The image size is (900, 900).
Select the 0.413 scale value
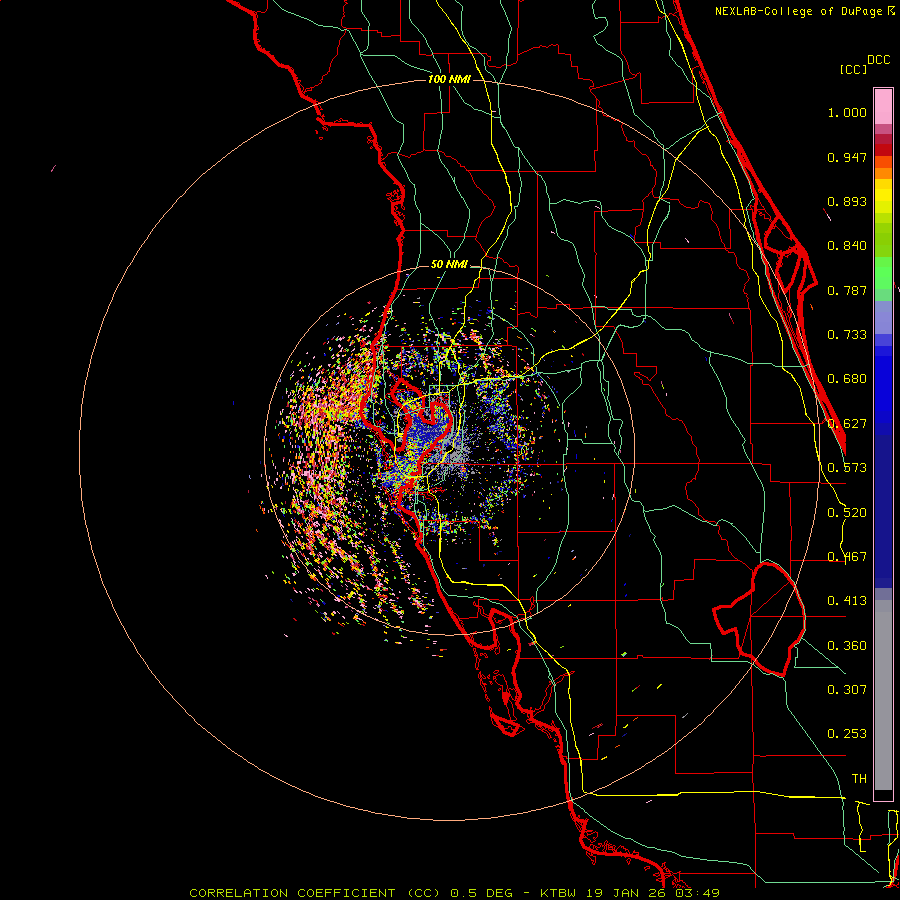(847, 601)
